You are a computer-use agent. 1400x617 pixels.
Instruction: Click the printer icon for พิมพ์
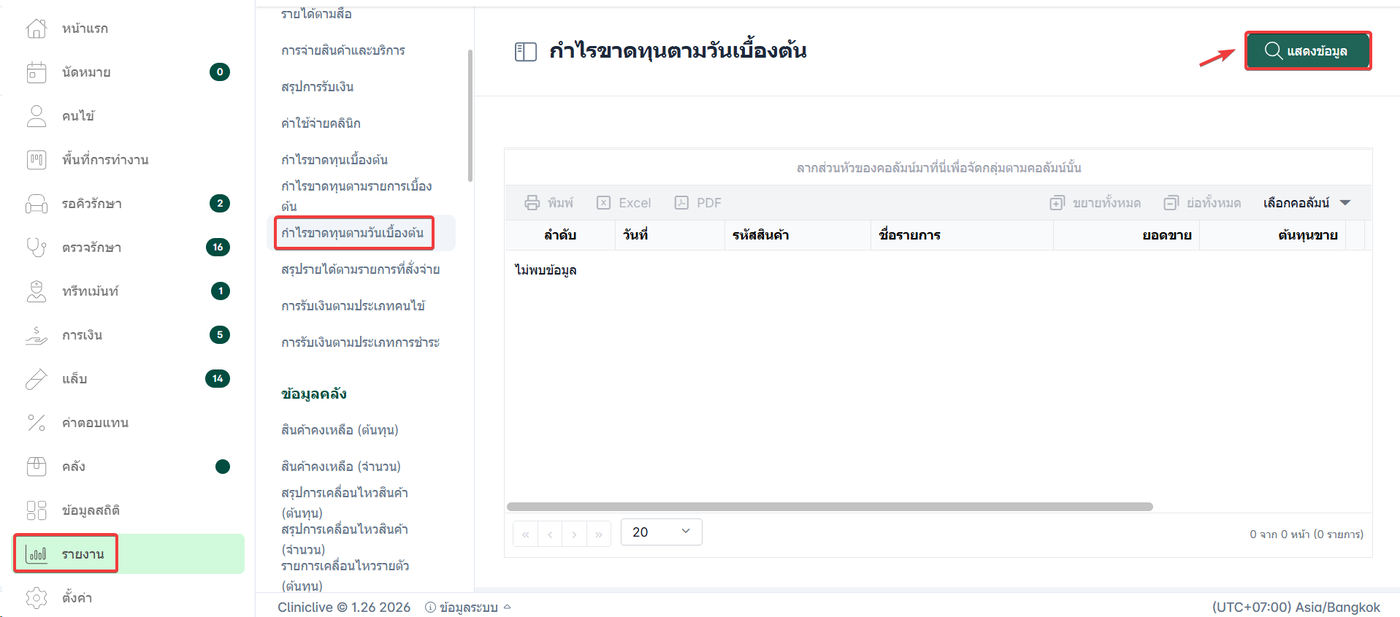click(x=533, y=203)
